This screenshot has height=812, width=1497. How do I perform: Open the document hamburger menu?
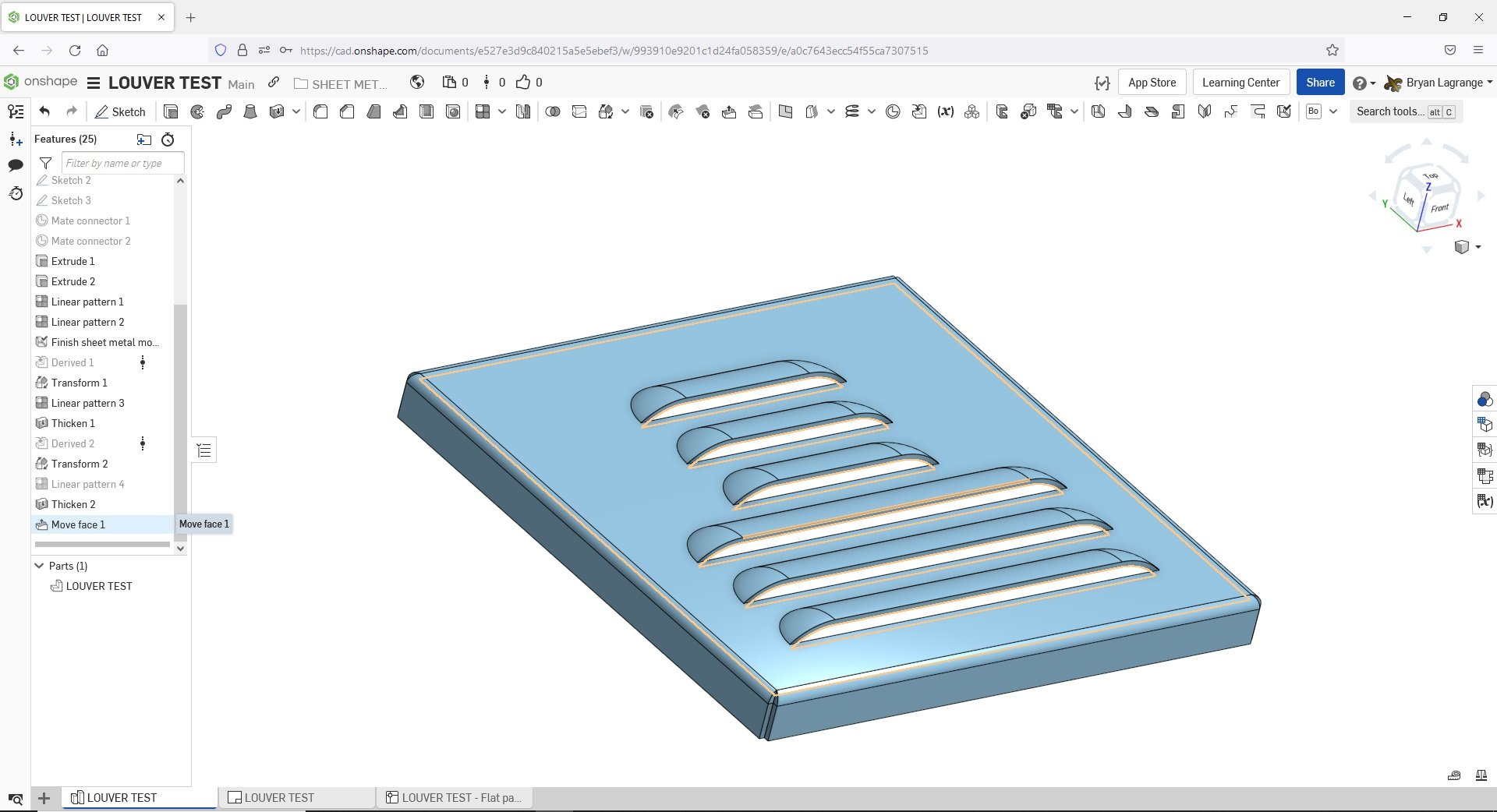point(94,83)
